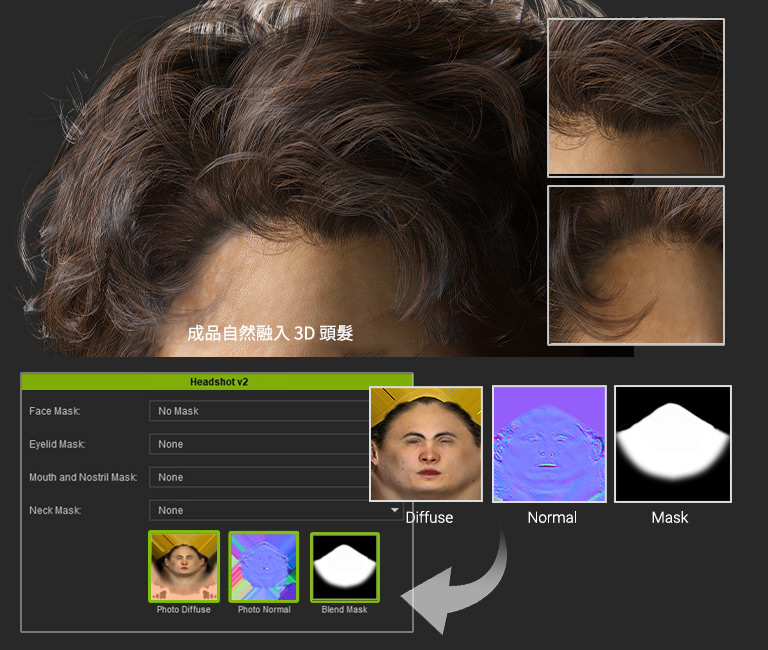
Task: Click the Face Mask field label
Action: click(x=55, y=411)
